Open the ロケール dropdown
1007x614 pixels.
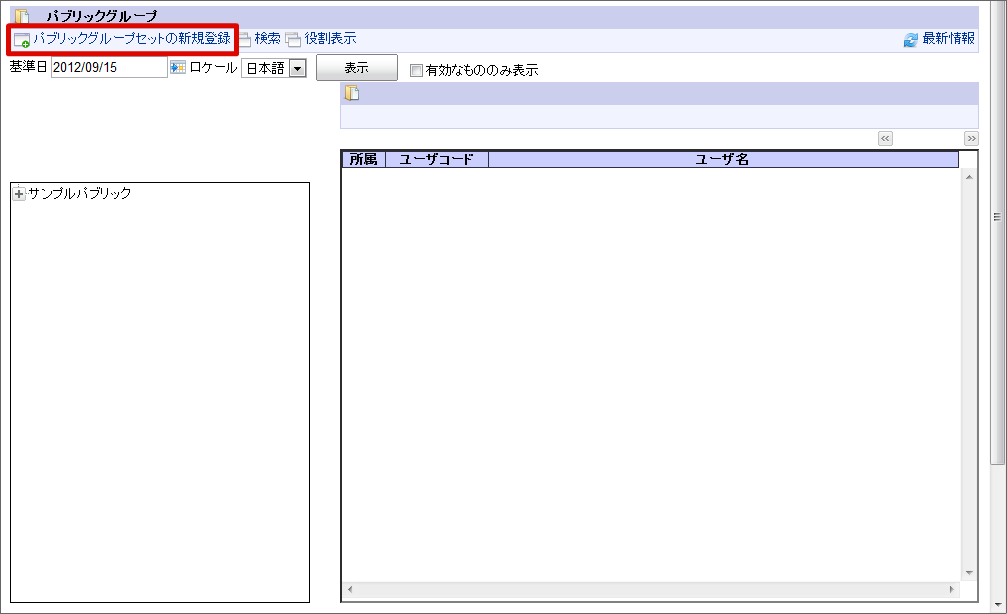click(x=274, y=68)
